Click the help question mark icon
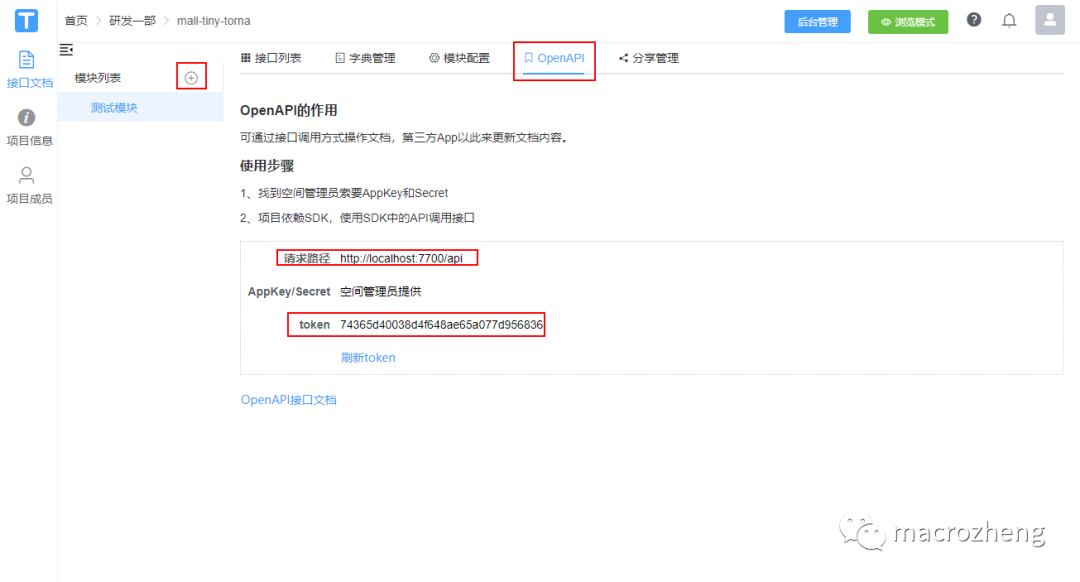This screenshot has width=1080, height=582. coord(973,19)
